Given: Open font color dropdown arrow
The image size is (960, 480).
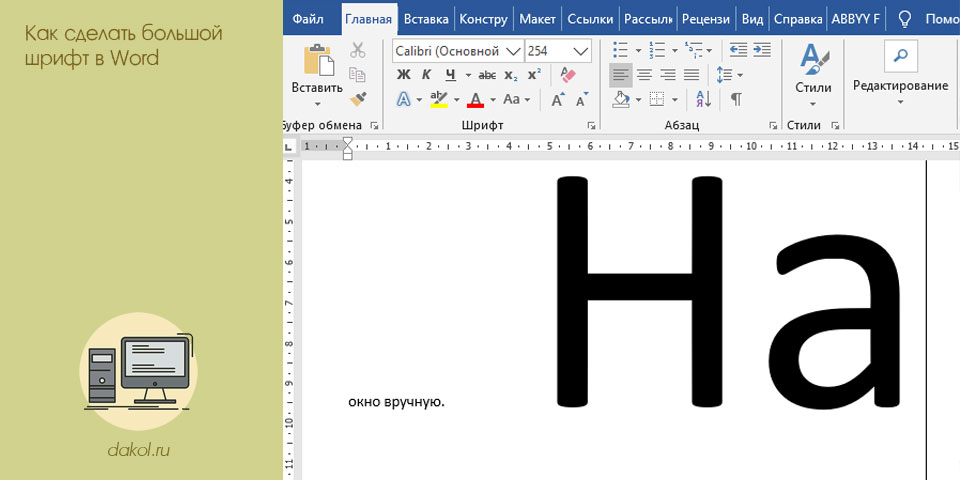Looking at the screenshot, I should point(493,100).
